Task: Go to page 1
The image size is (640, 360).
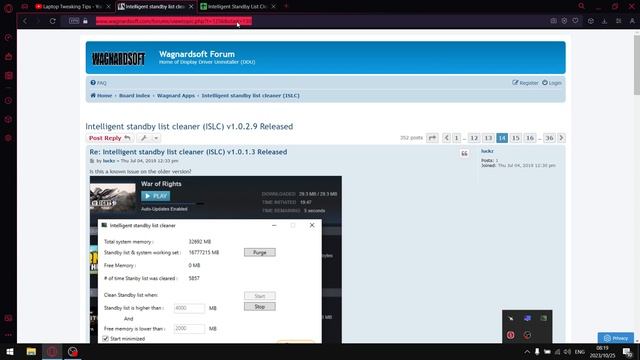Action: pyautogui.click(x=457, y=138)
